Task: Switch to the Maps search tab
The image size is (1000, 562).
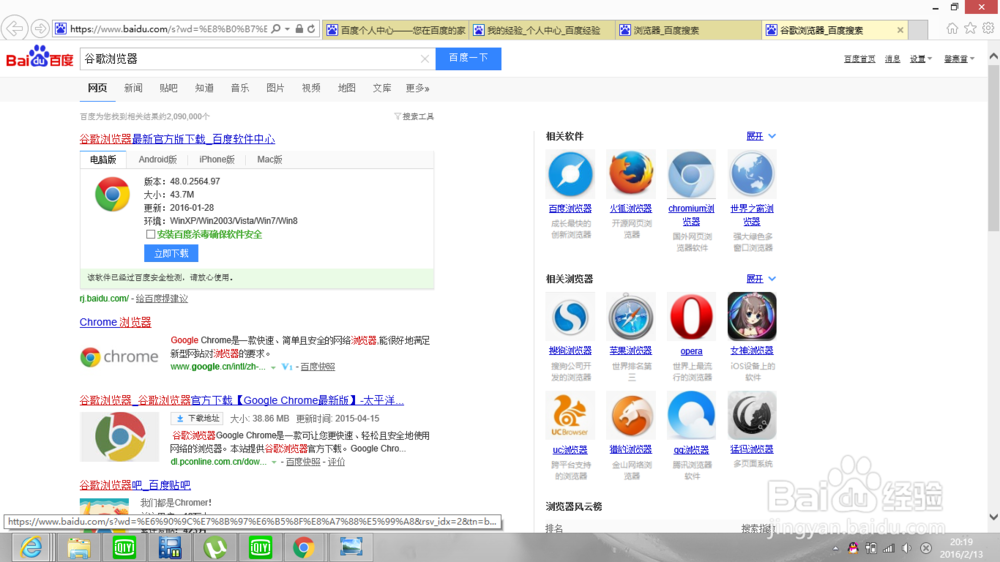Action: [346, 88]
